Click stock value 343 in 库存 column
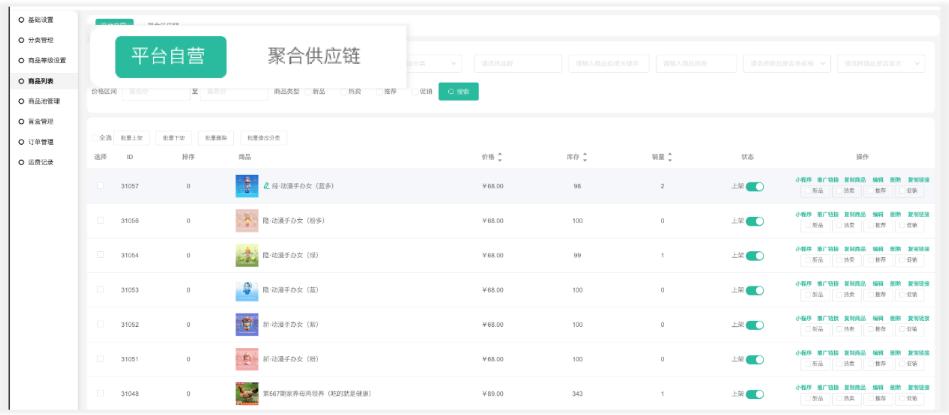Viewport: 949px width, 415px height. tap(577, 394)
